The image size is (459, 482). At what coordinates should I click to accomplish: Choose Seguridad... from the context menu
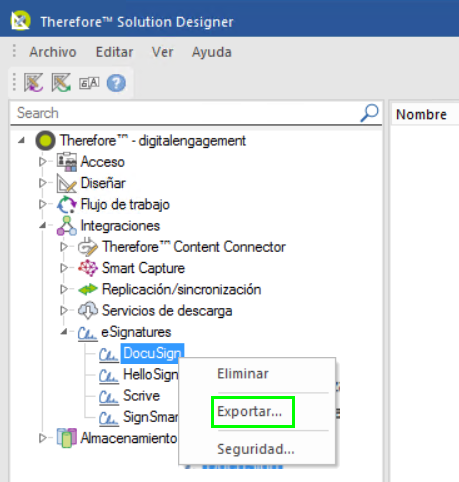click(x=256, y=449)
